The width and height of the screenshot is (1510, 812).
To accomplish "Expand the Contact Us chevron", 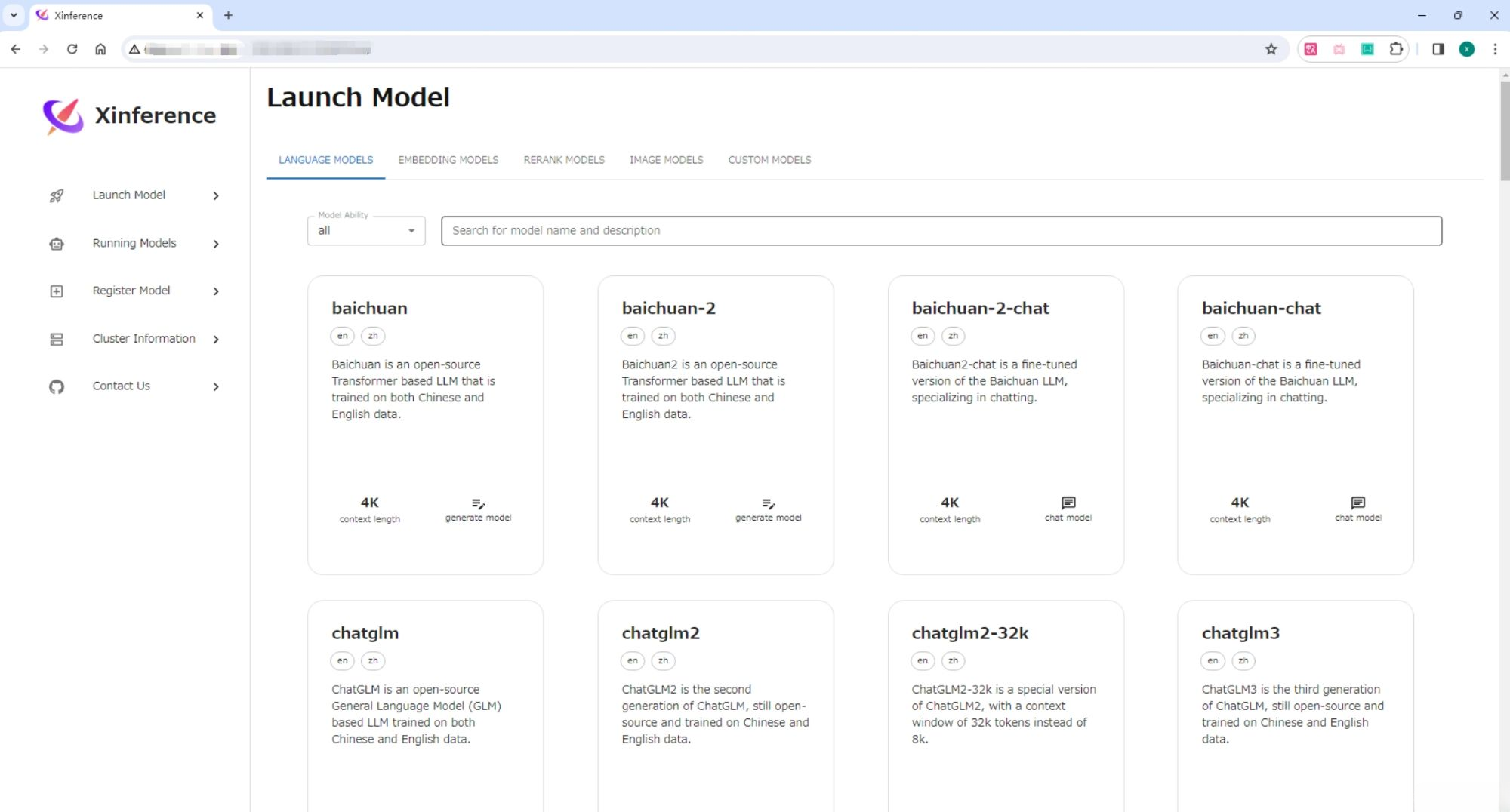I will [216, 387].
